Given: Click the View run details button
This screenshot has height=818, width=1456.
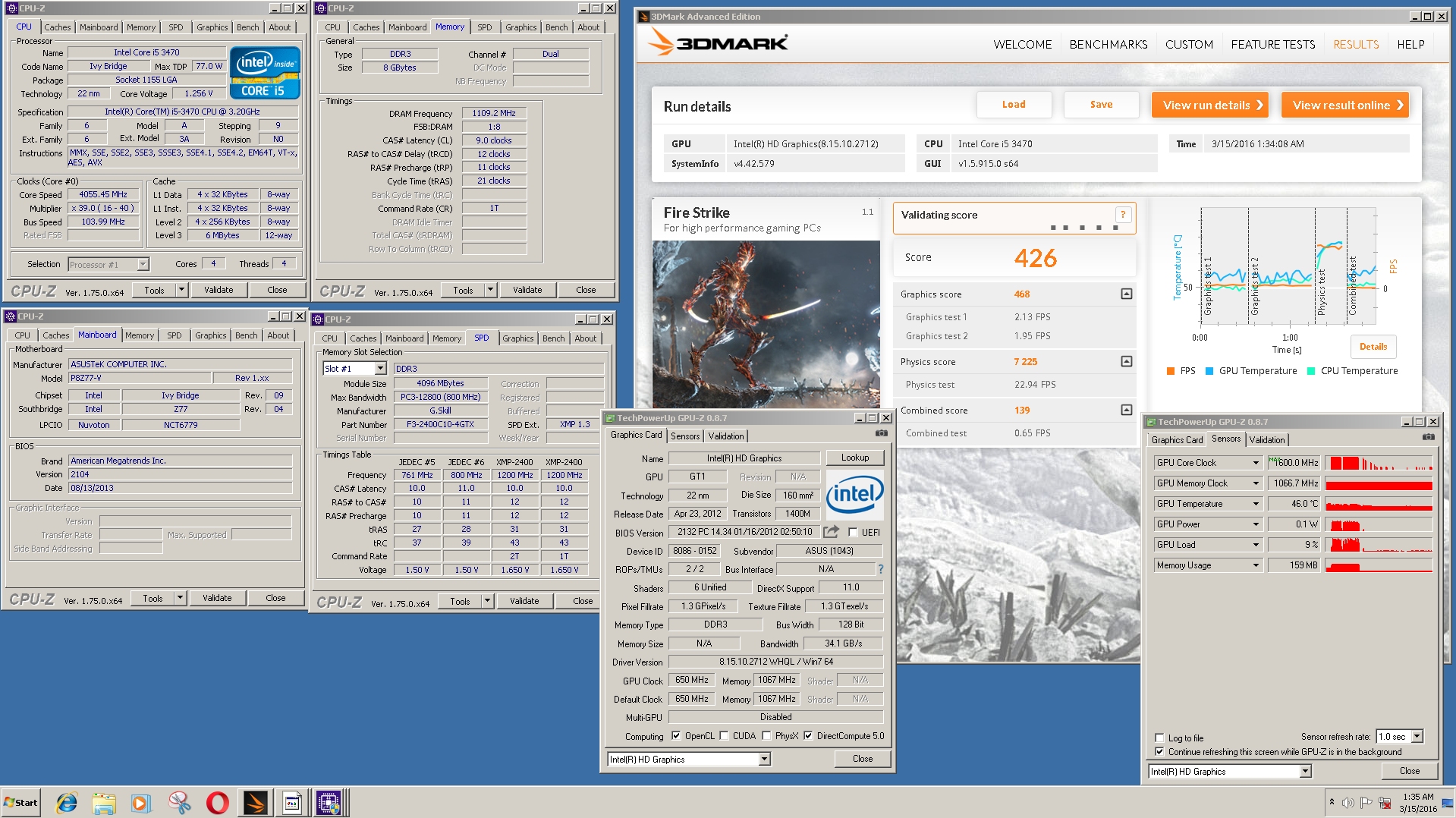Looking at the screenshot, I should (1210, 105).
